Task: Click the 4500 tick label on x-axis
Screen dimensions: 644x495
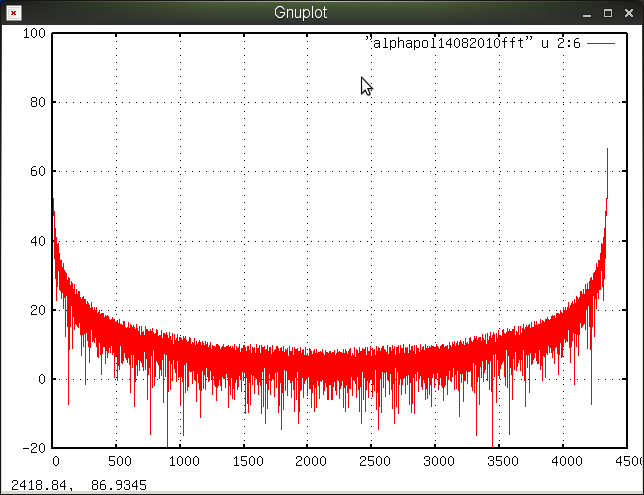Action: (627, 462)
